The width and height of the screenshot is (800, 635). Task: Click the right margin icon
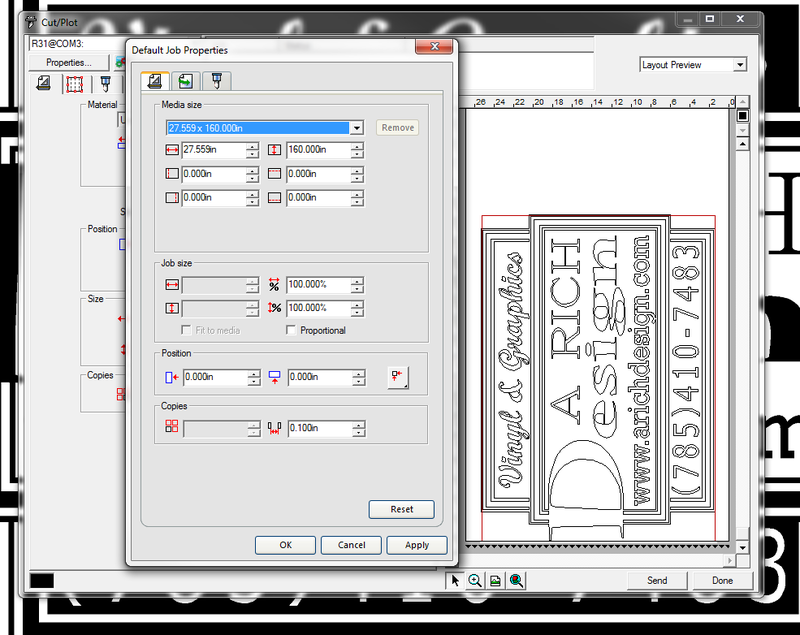(172, 197)
